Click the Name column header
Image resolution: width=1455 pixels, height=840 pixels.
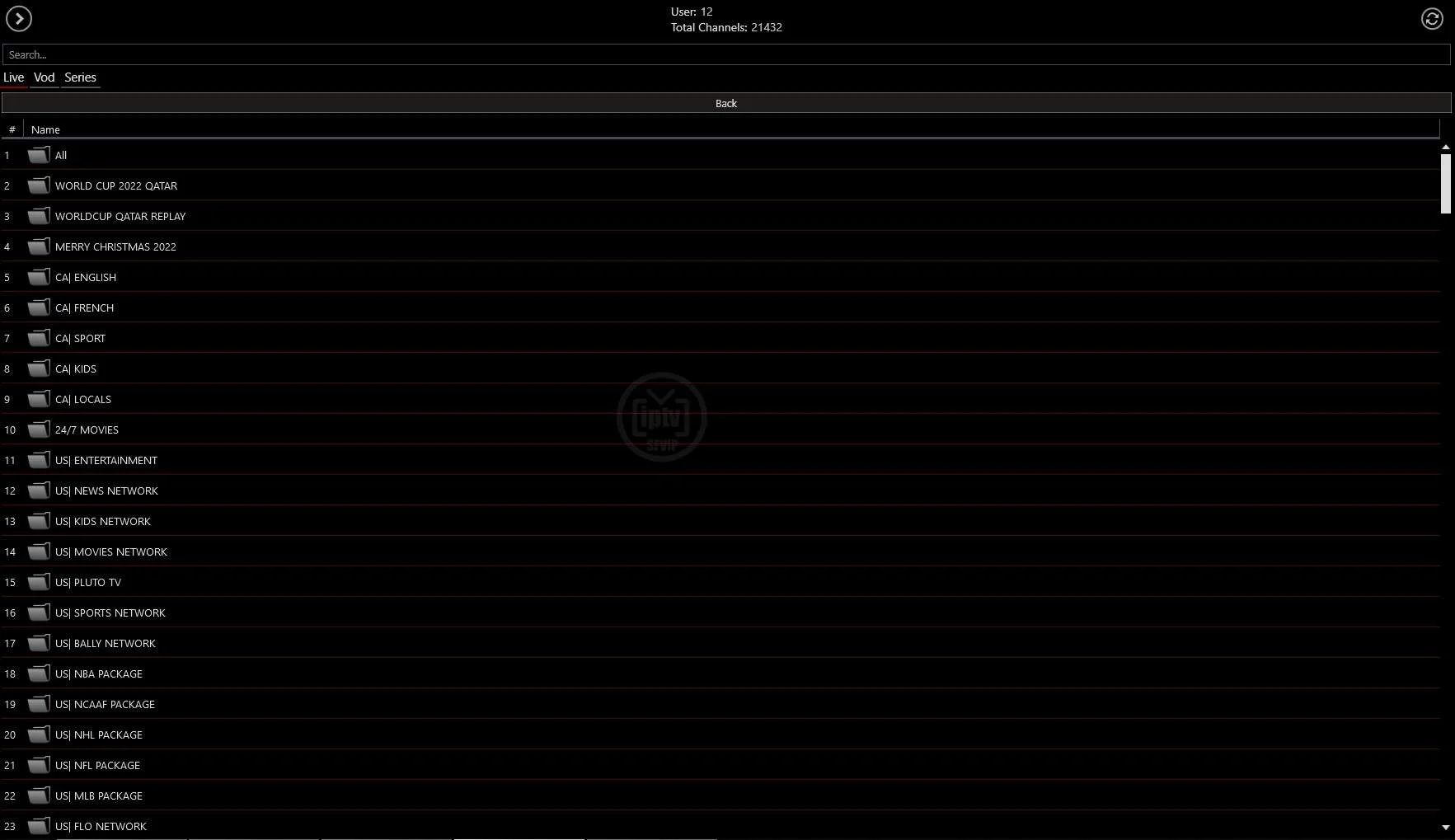45,129
